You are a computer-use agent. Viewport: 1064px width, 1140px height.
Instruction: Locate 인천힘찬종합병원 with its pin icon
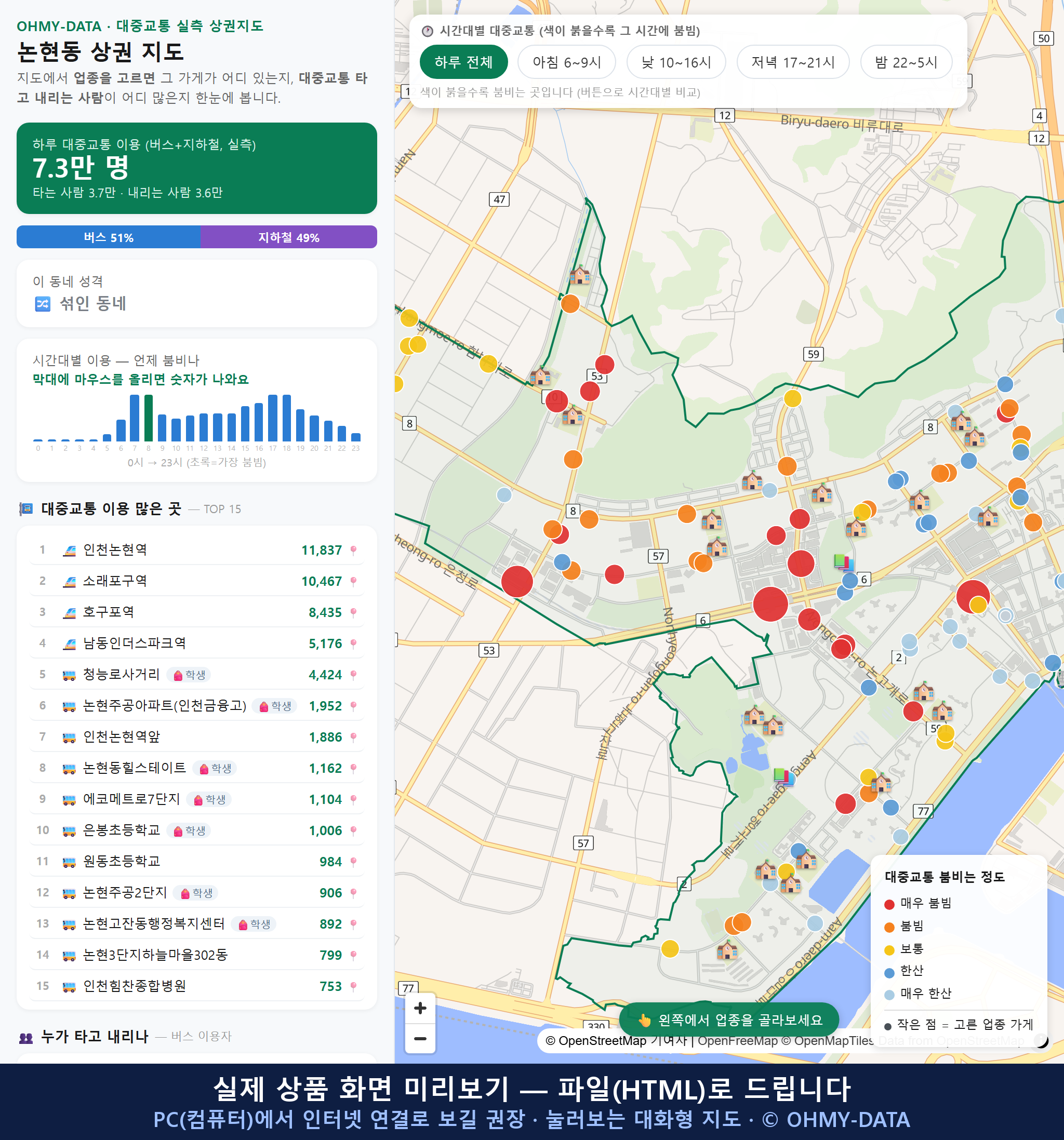click(x=353, y=986)
